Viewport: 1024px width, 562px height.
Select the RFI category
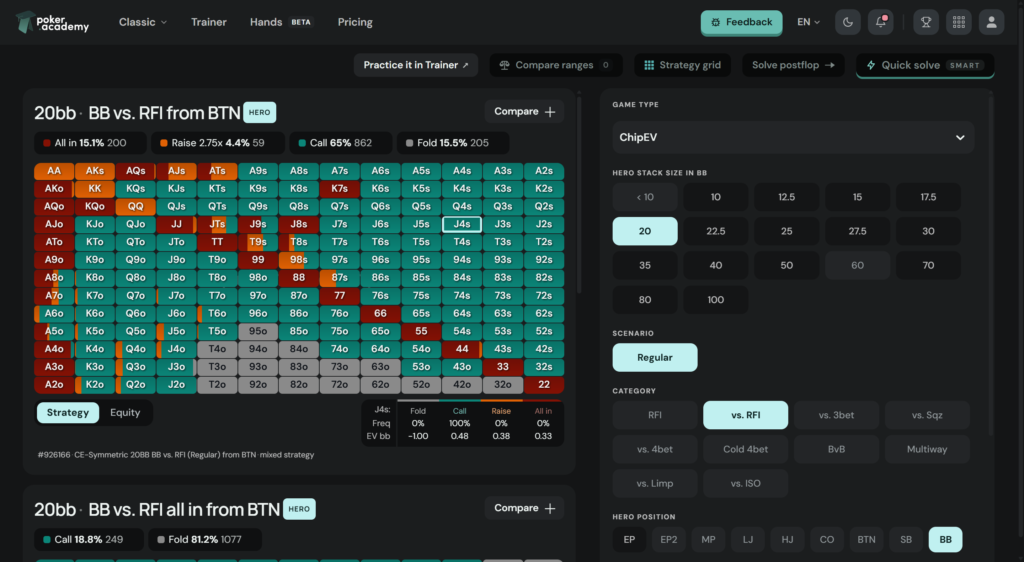click(654, 415)
